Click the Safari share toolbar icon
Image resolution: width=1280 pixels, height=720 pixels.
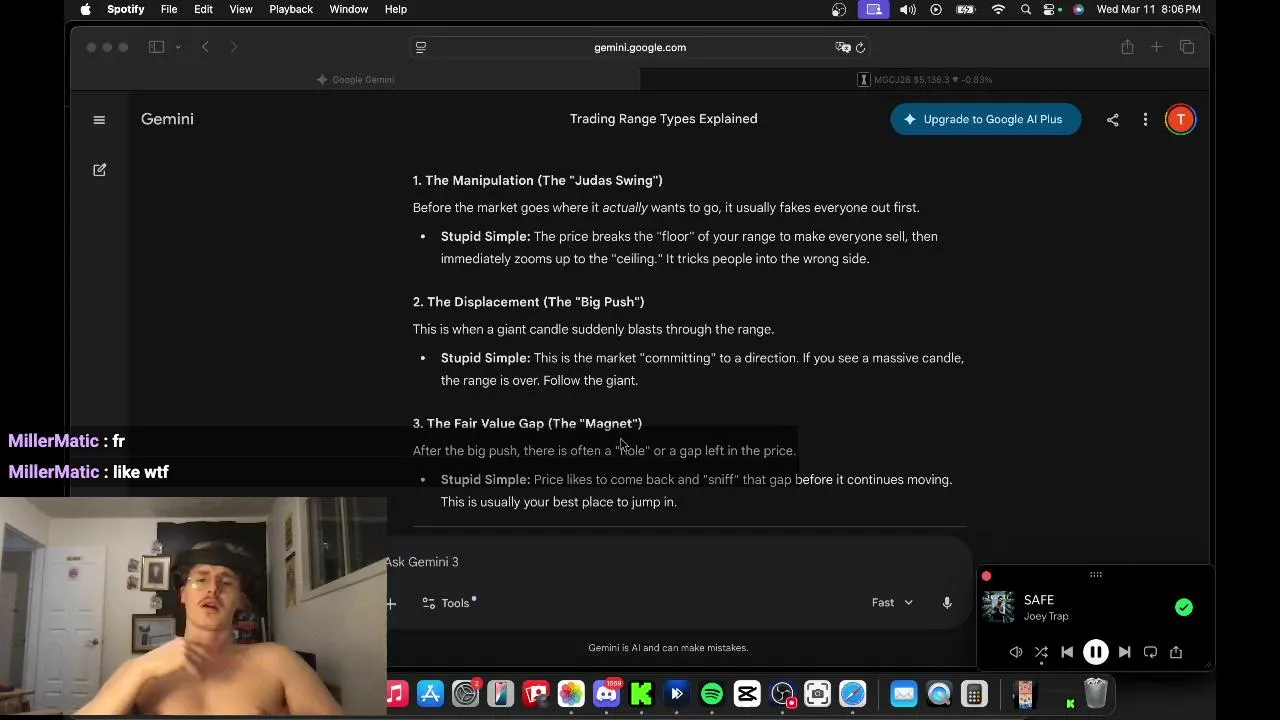point(1127,47)
